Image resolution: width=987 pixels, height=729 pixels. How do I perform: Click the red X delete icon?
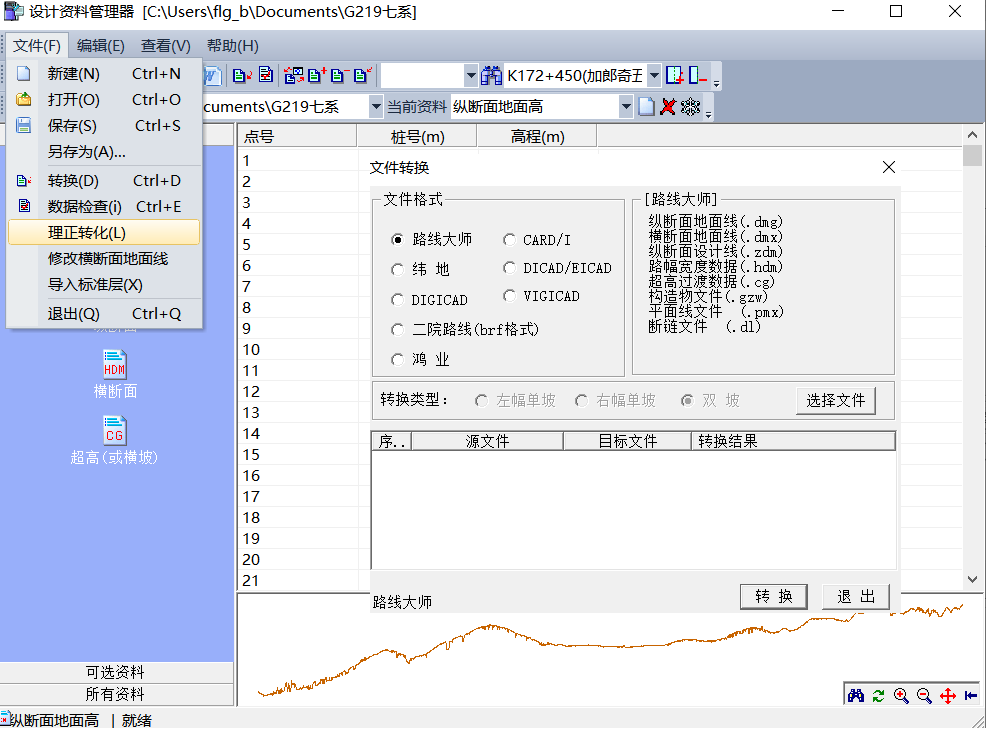[668, 106]
